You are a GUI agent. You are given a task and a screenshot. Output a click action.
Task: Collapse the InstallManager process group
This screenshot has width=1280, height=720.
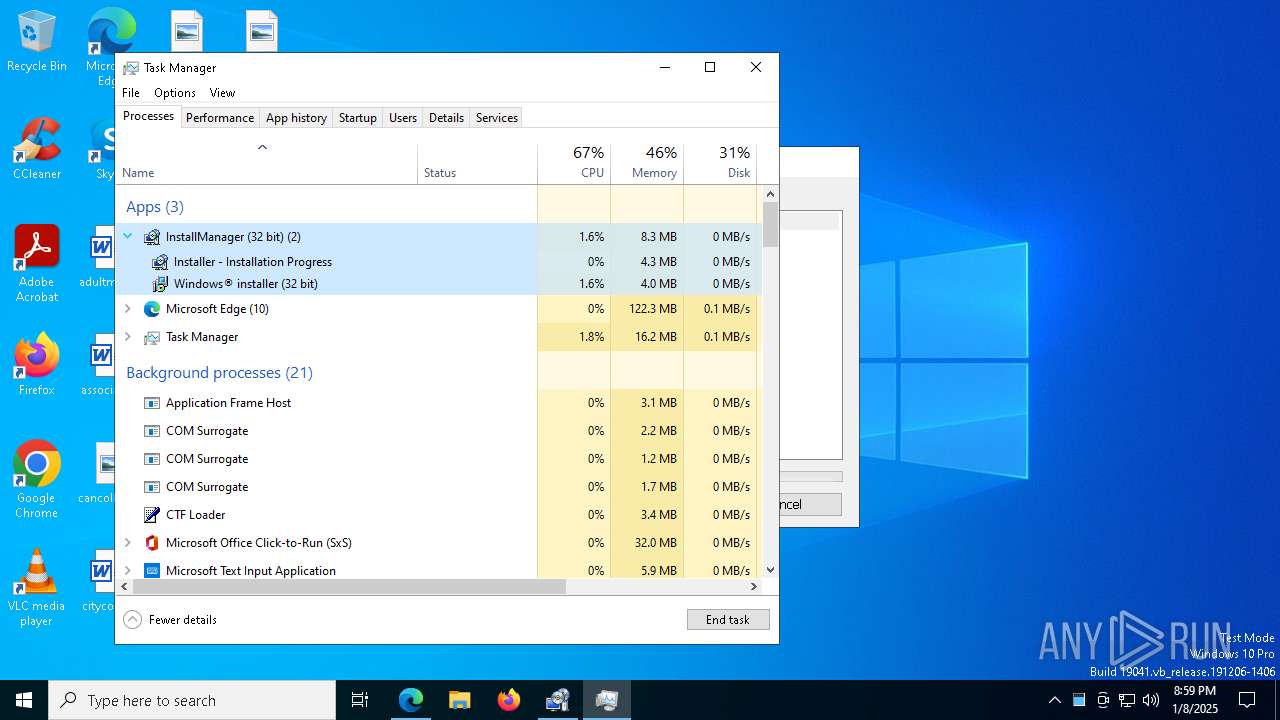coord(127,237)
